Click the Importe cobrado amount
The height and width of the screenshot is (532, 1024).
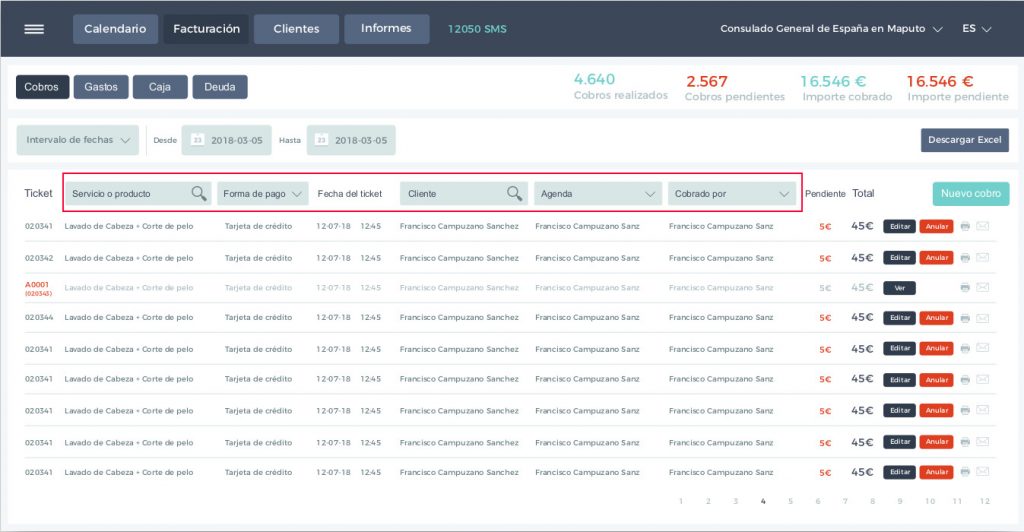point(833,82)
